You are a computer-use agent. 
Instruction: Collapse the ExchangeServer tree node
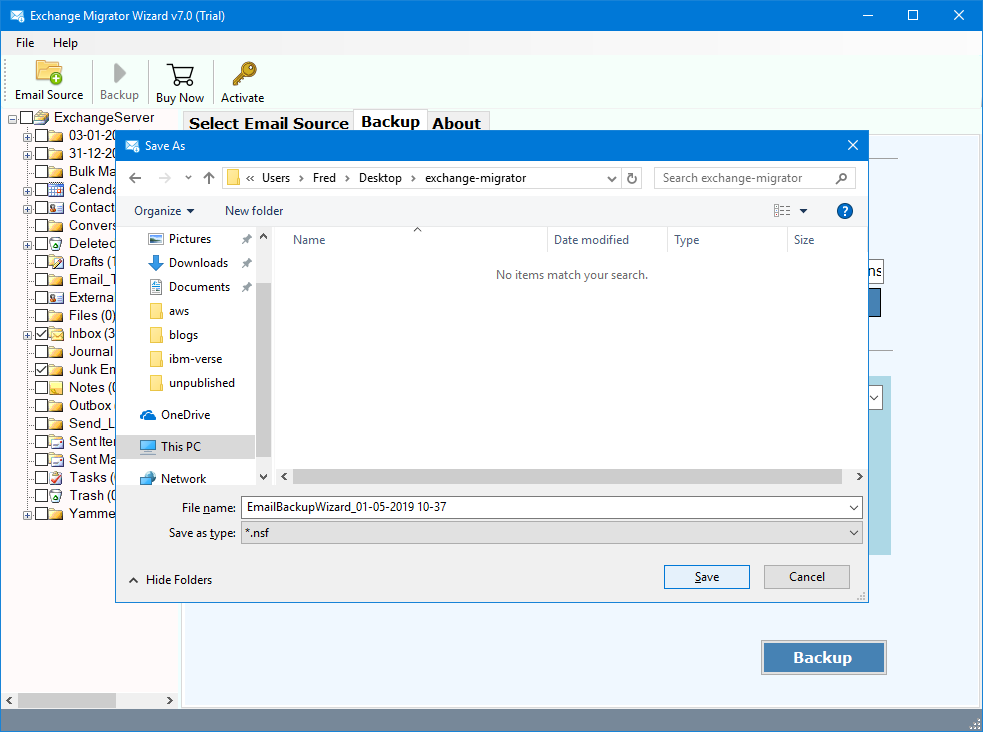[x=13, y=118]
